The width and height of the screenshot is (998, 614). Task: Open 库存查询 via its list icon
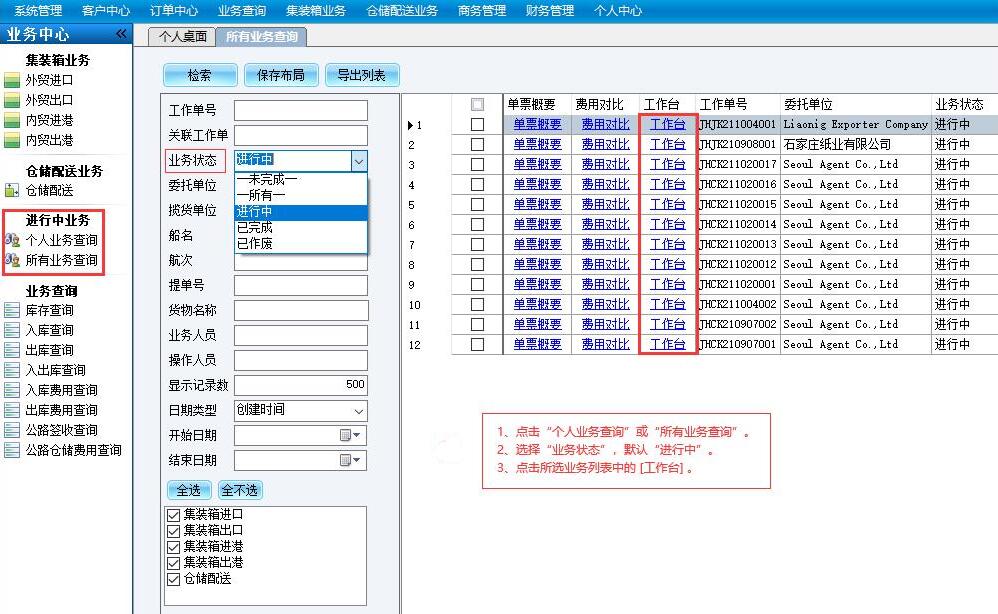[x=12, y=310]
